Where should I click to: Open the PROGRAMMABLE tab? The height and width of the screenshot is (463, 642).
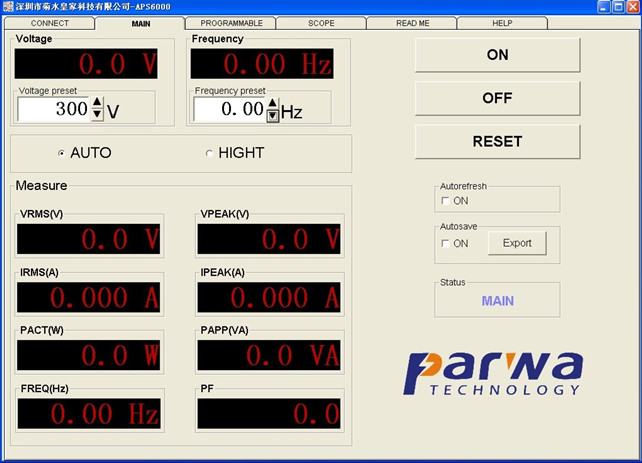[231, 23]
